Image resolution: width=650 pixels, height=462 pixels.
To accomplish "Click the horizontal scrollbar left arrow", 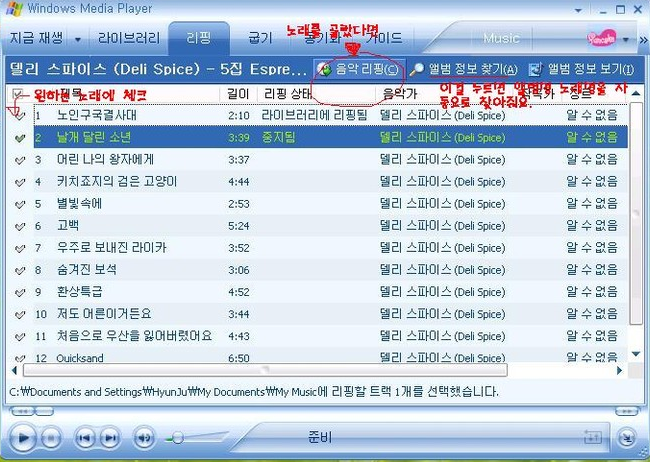I will point(15,370).
